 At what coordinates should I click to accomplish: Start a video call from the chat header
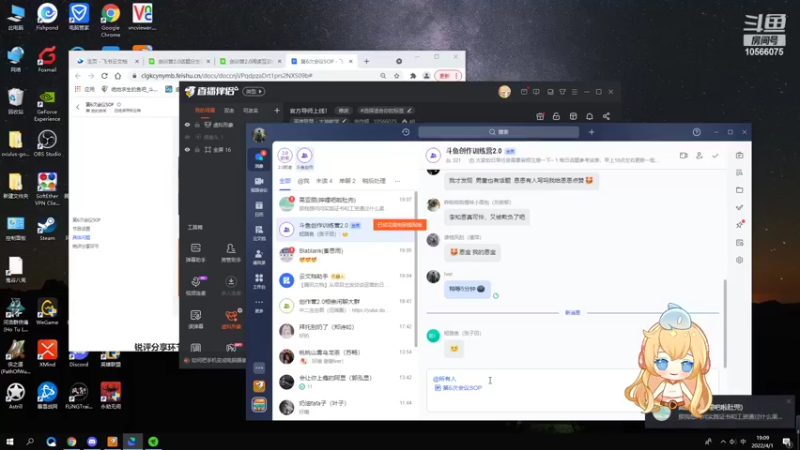click(x=684, y=155)
